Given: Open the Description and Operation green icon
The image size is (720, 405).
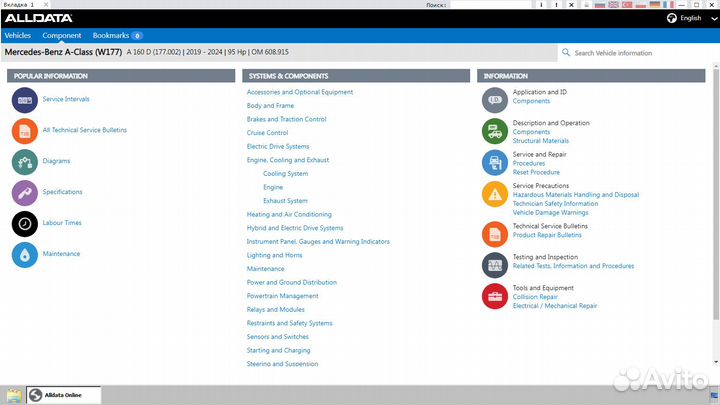Looking at the screenshot, I should pos(495,131).
